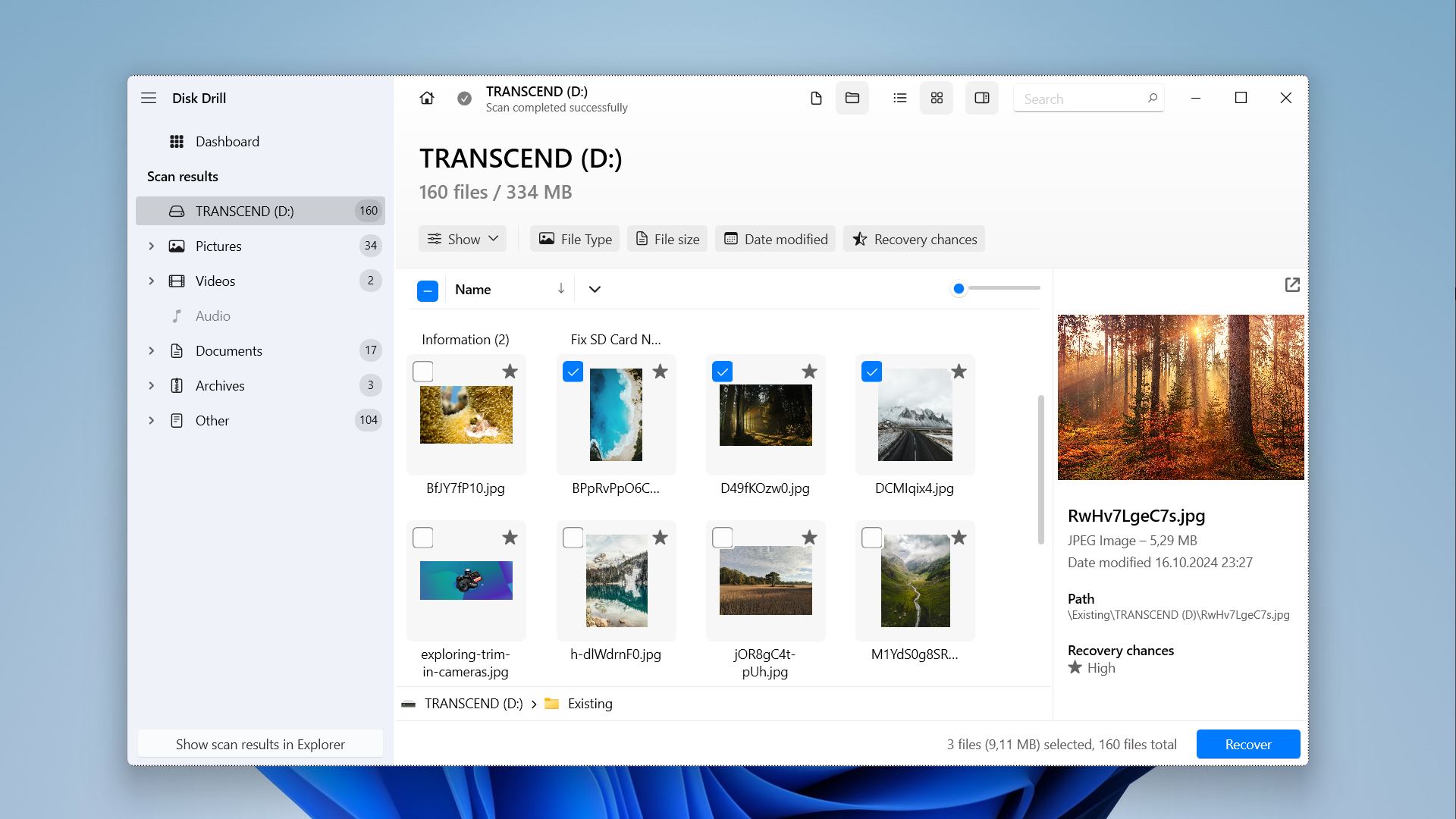
Task: Expand the Documents category
Action: (x=151, y=350)
